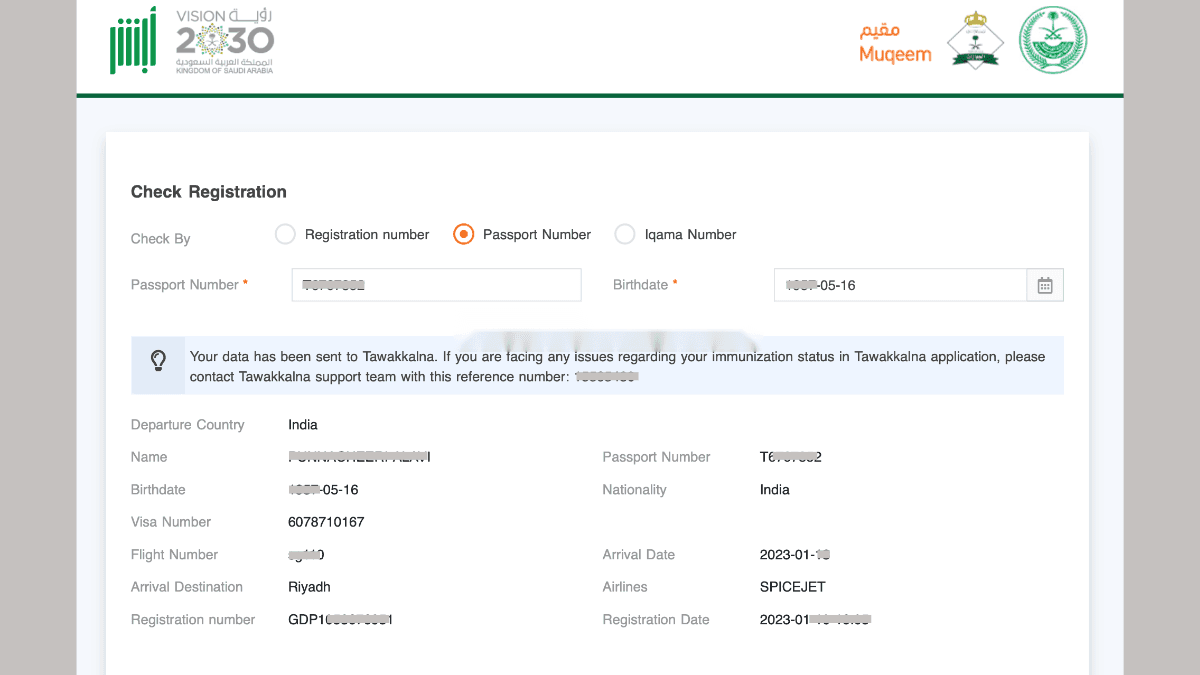1200x675 pixels.
Task: Click the Name label in results
Action: (149, 457)
